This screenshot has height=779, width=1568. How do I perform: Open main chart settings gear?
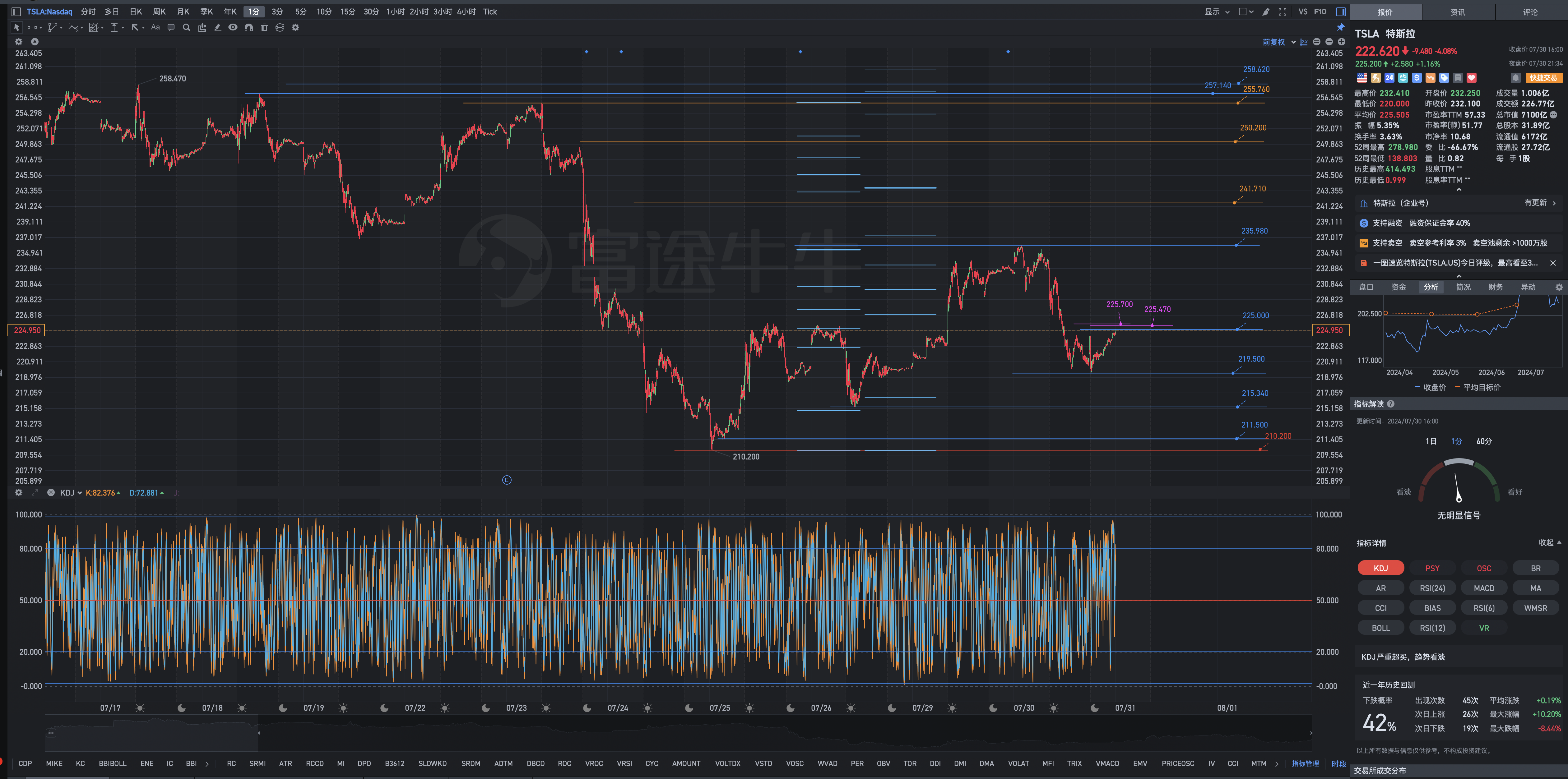coord(18,41)
